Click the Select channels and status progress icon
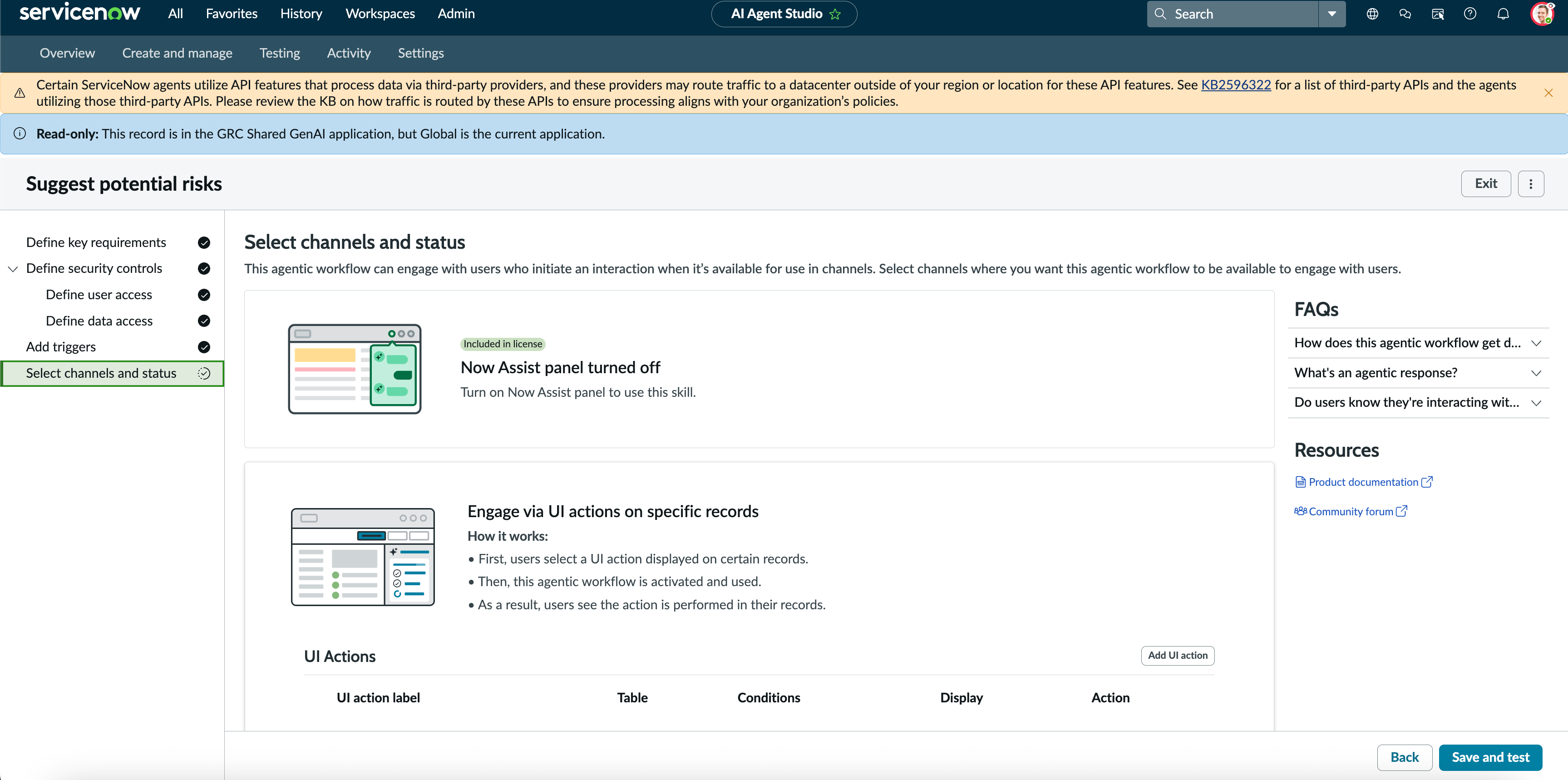 point(204,374)
